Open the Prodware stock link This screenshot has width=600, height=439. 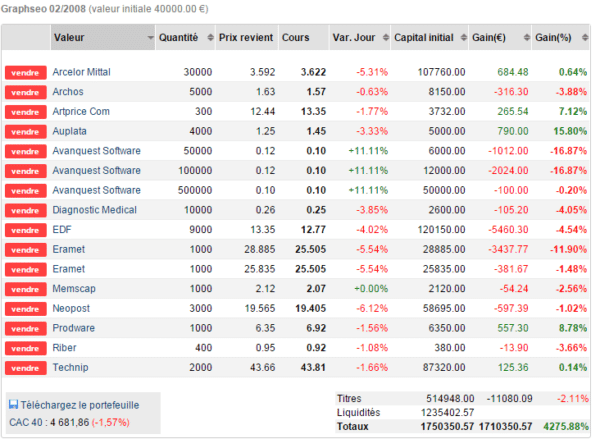click(x=73, y=328)
